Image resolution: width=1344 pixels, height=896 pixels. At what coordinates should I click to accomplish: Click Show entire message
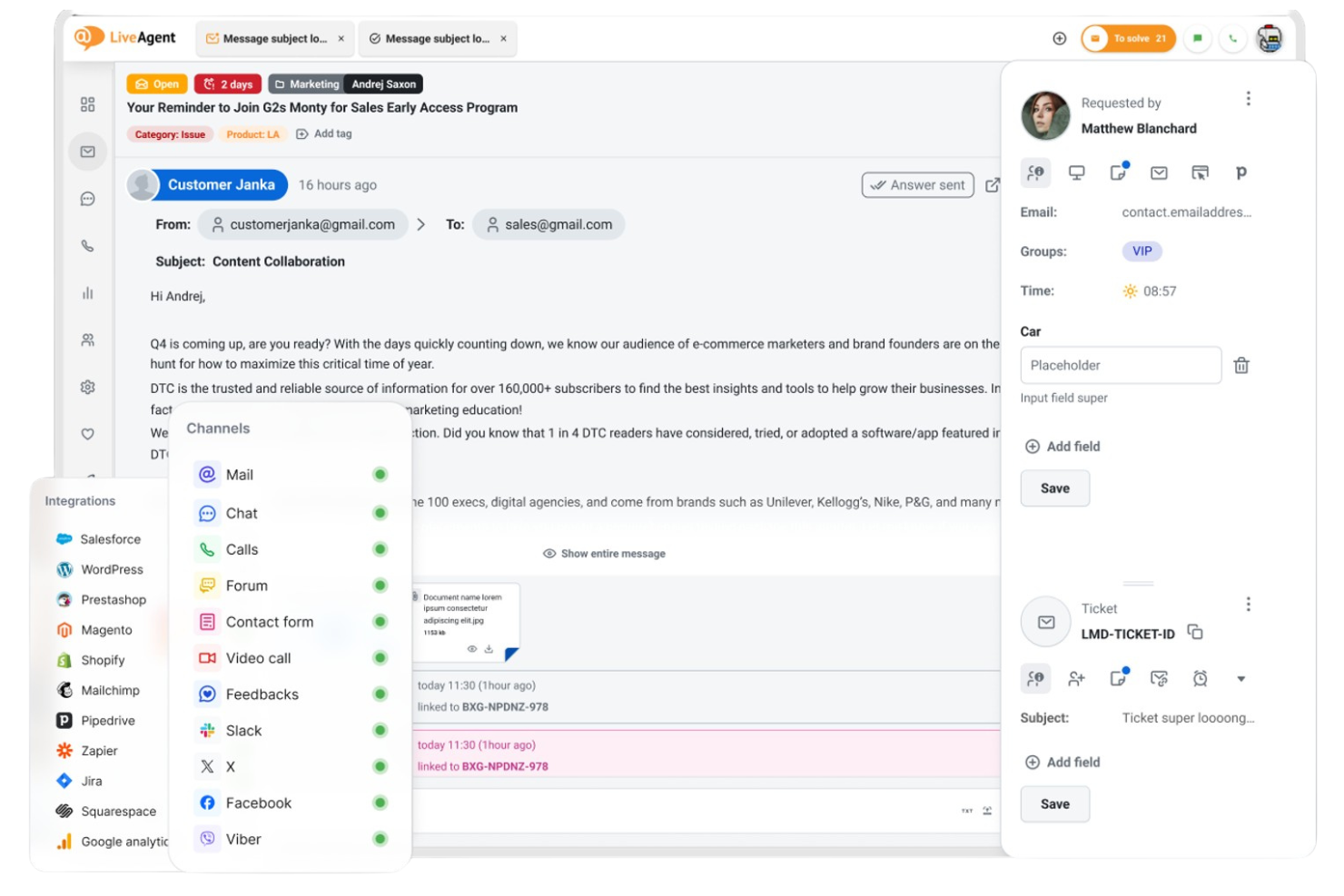[x=605, y=553]
